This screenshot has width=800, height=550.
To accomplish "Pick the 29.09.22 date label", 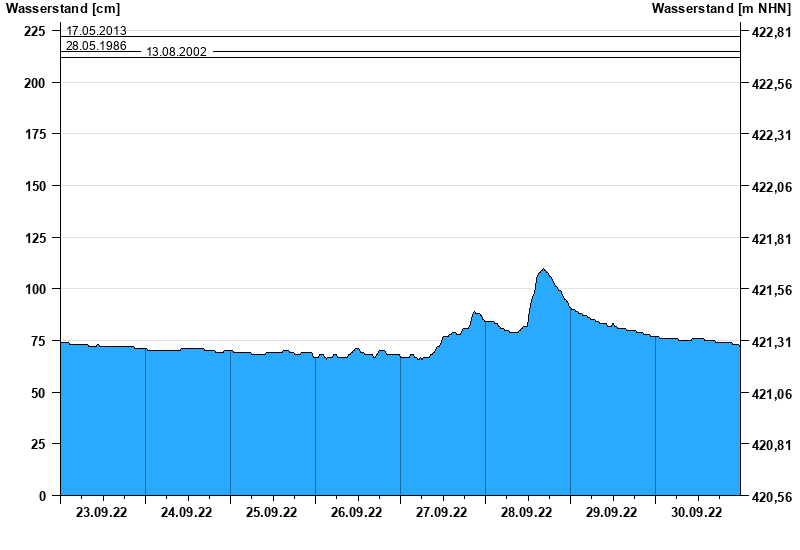I will (x=613, y=513).
